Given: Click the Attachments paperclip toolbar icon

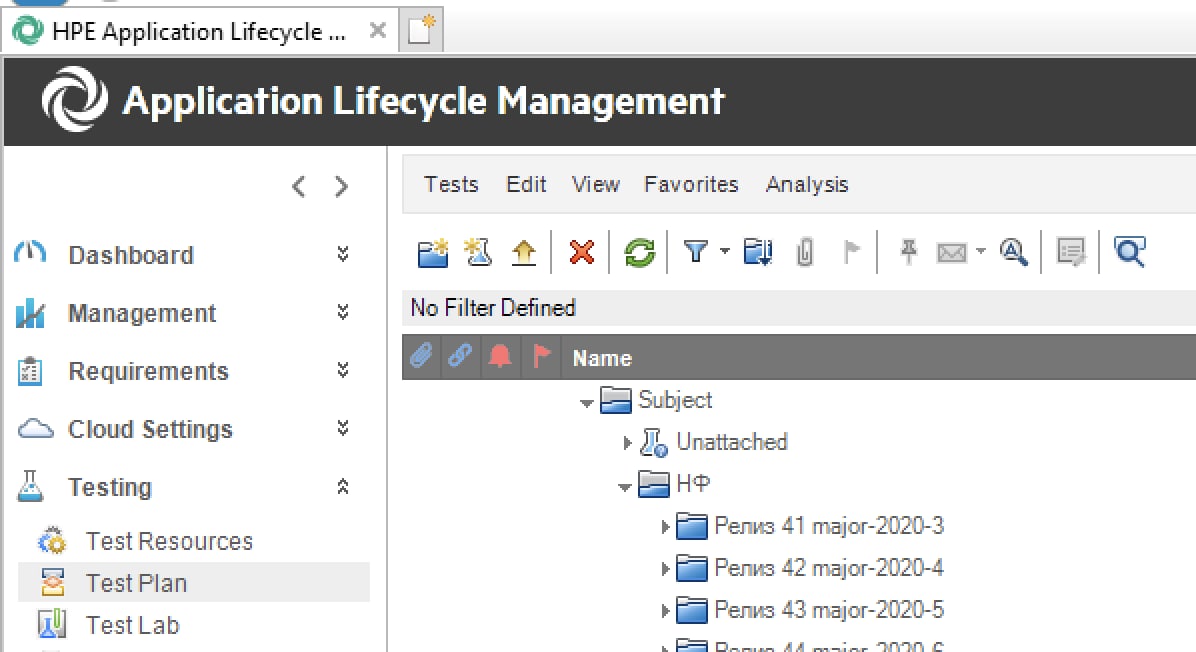Looking at the screenshot, I should pyautogui.click(x=805, y=252).
